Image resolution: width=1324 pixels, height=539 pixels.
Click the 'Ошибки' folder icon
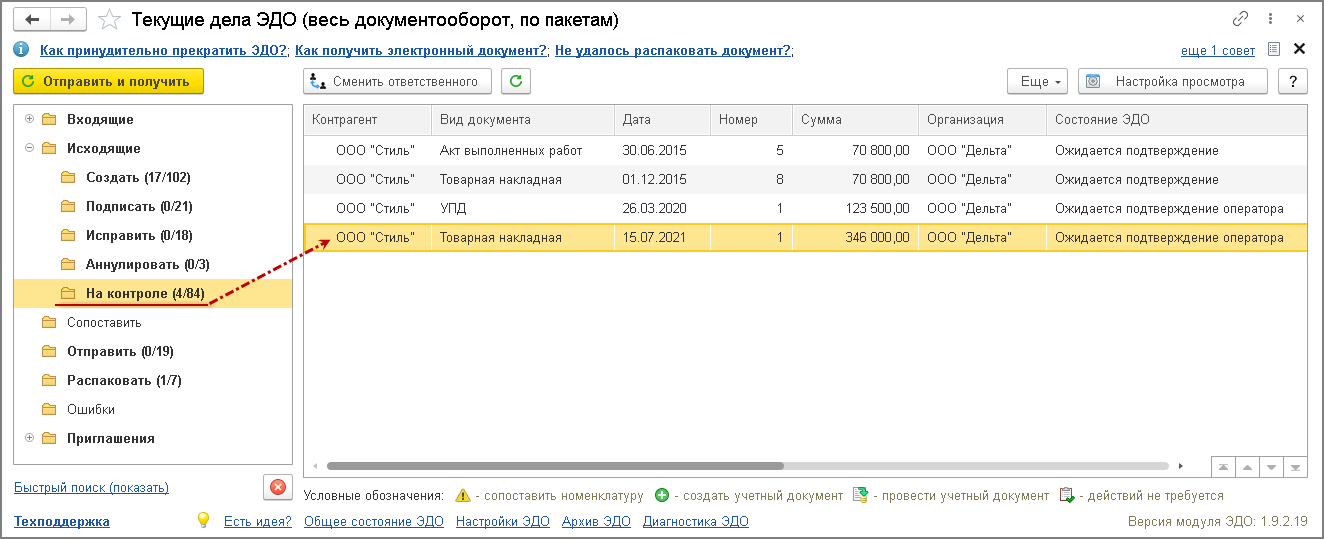click(x=49, y=410)
